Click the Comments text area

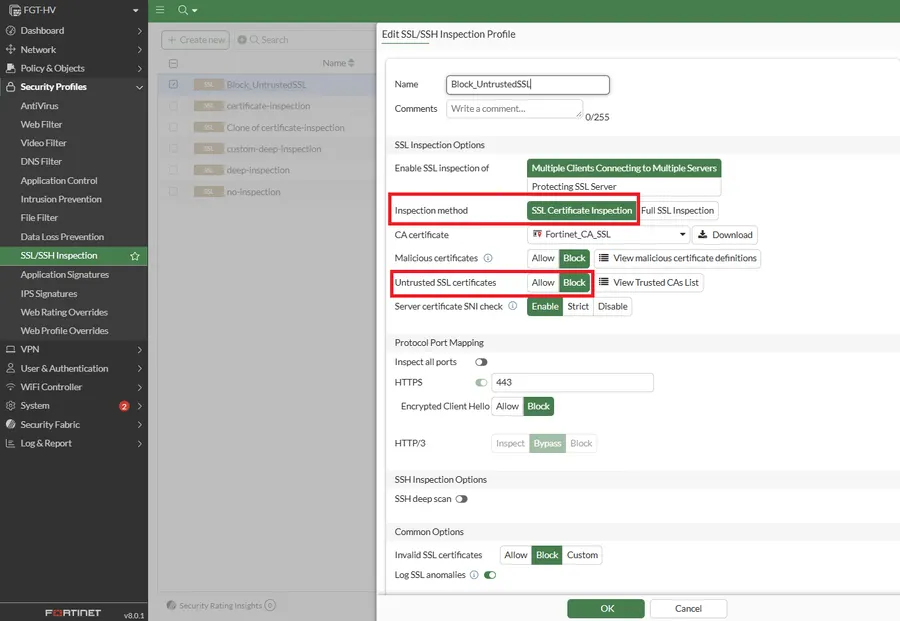514,108
